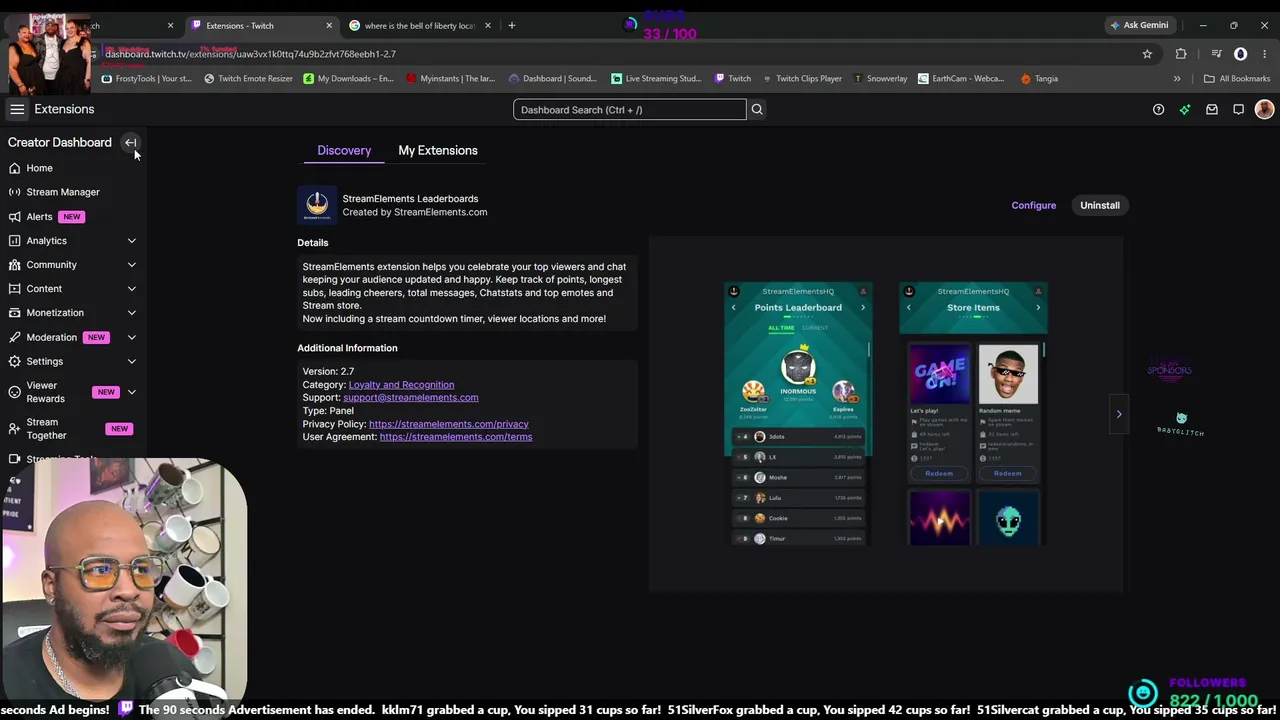Click the Analytics chart icon
The image size is (1280, 720).
[x=14, y=241]
